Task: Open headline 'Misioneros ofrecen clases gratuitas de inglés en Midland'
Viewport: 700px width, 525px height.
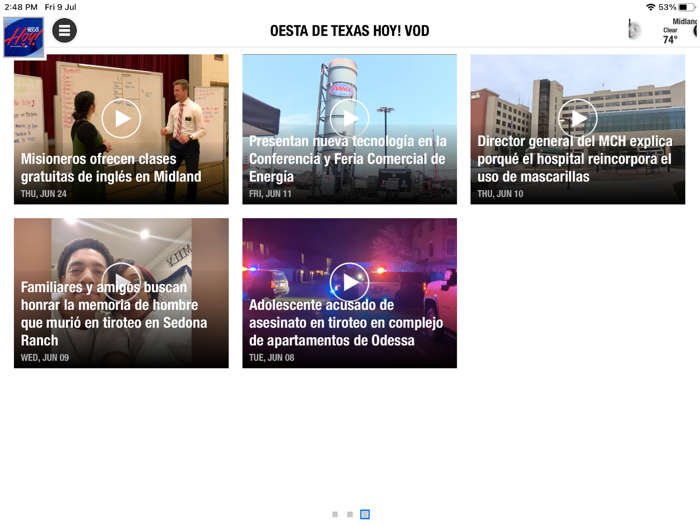Action: click(x=111, y=168)
